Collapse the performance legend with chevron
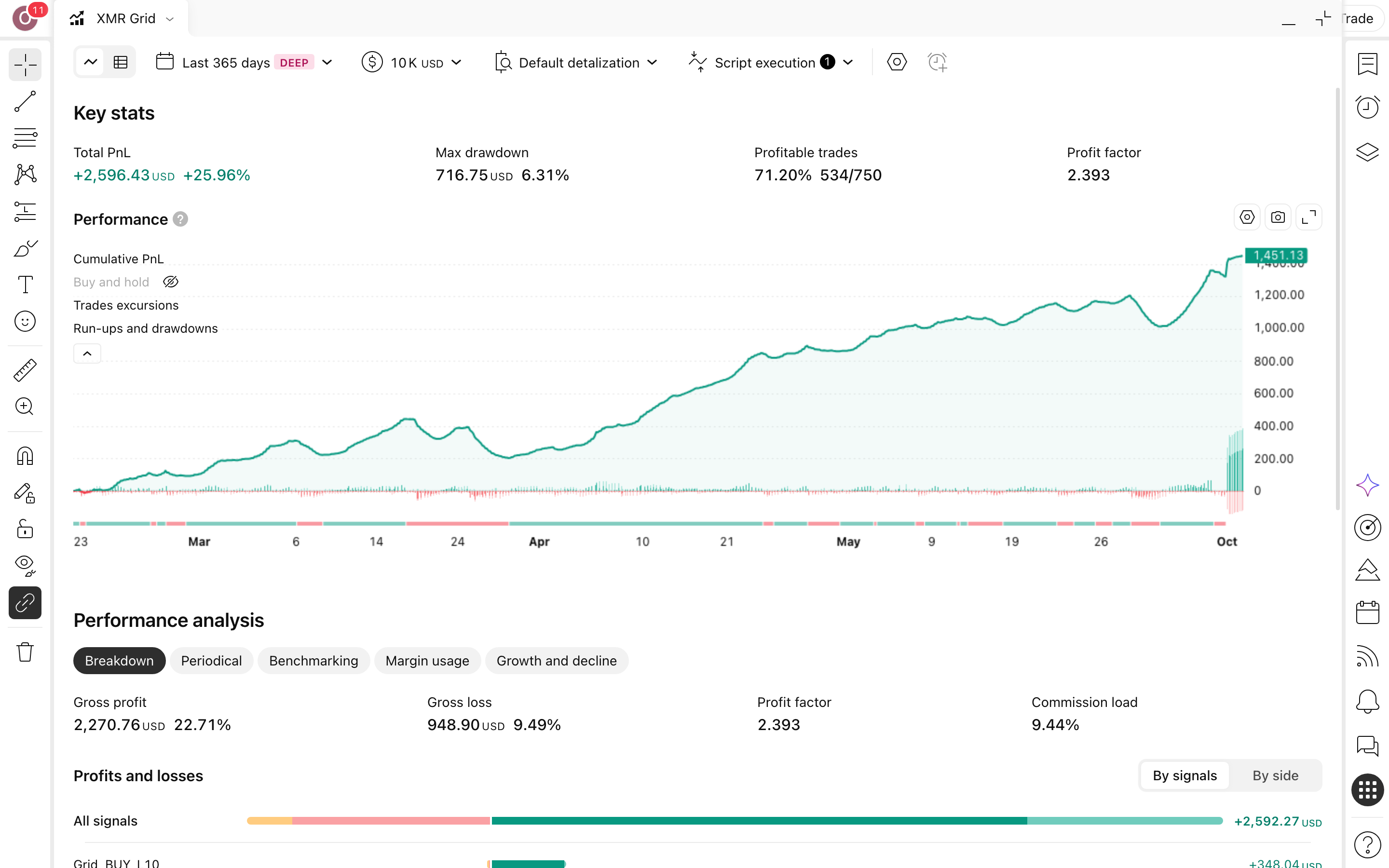1389x868 pixels. pyautogui.click(x=87, y=353)
